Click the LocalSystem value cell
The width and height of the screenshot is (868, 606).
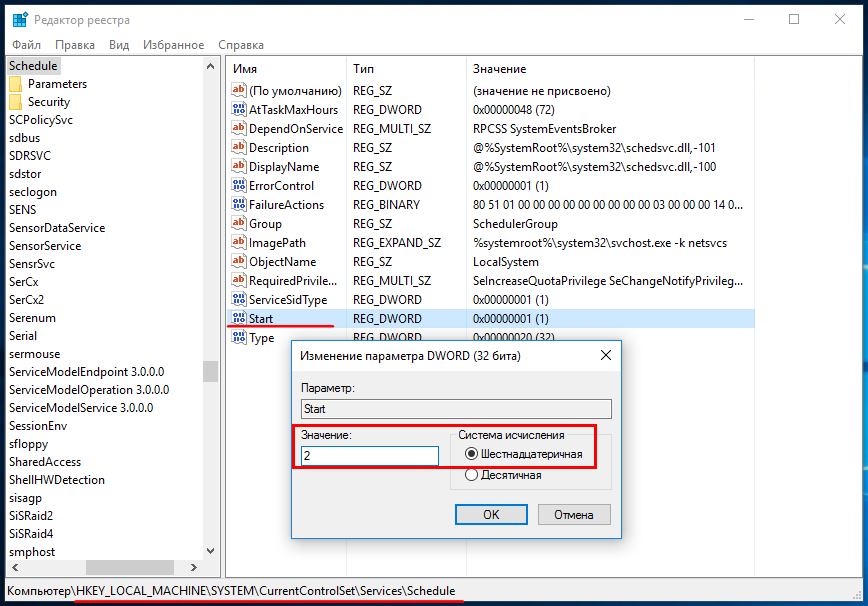[506, 262]
